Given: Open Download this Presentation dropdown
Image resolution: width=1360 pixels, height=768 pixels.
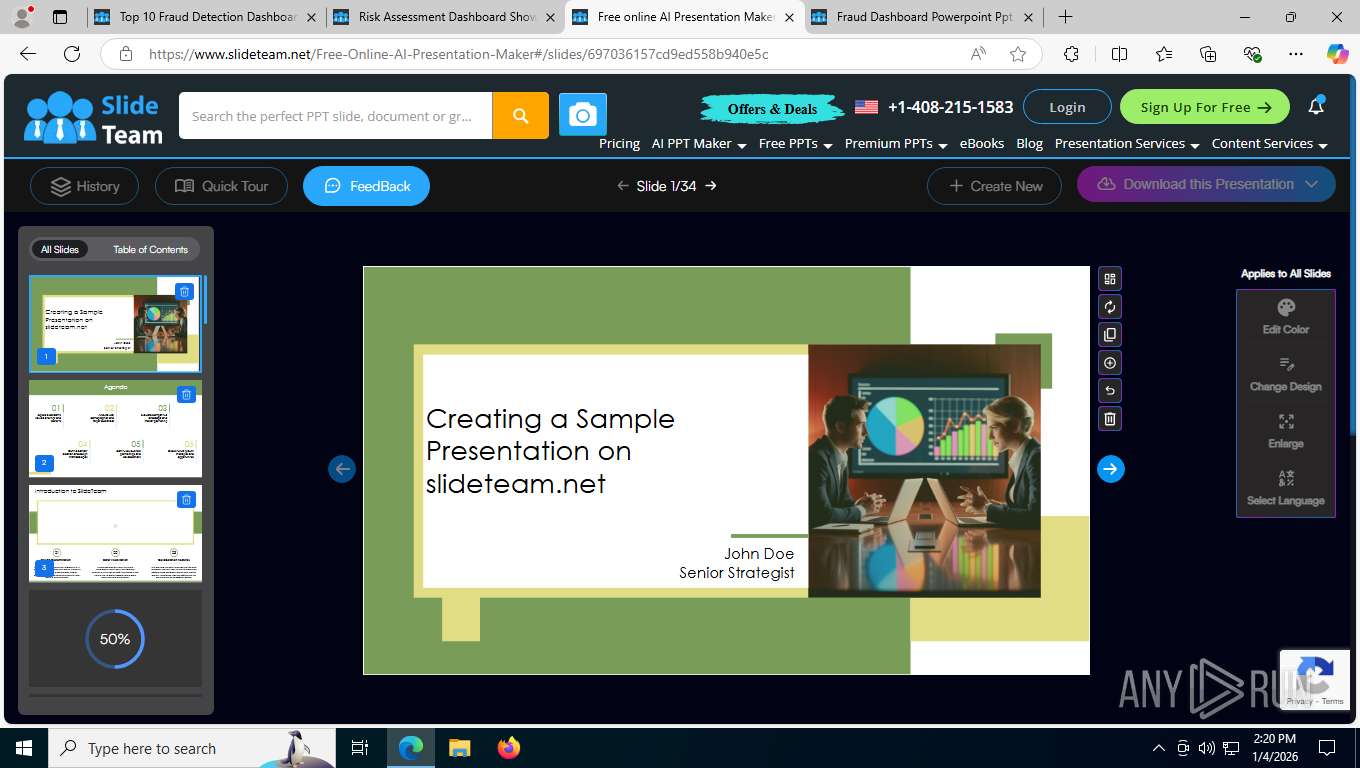Looking at the screenshot, I should [x=1206, y=184].
